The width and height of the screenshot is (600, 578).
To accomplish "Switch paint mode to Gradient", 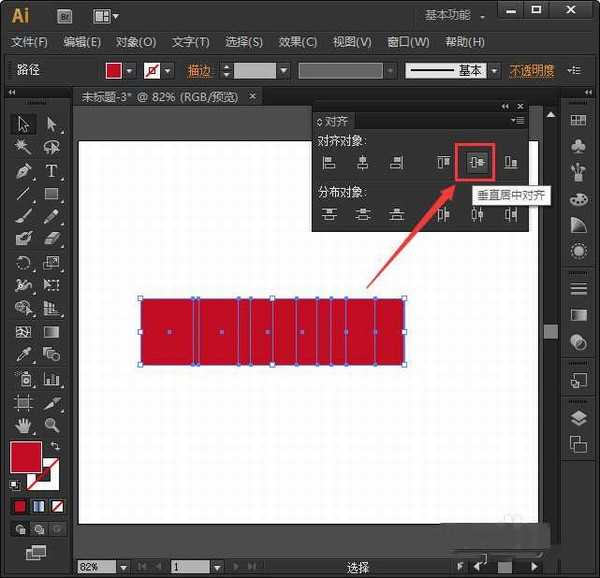I will [38, 506].
